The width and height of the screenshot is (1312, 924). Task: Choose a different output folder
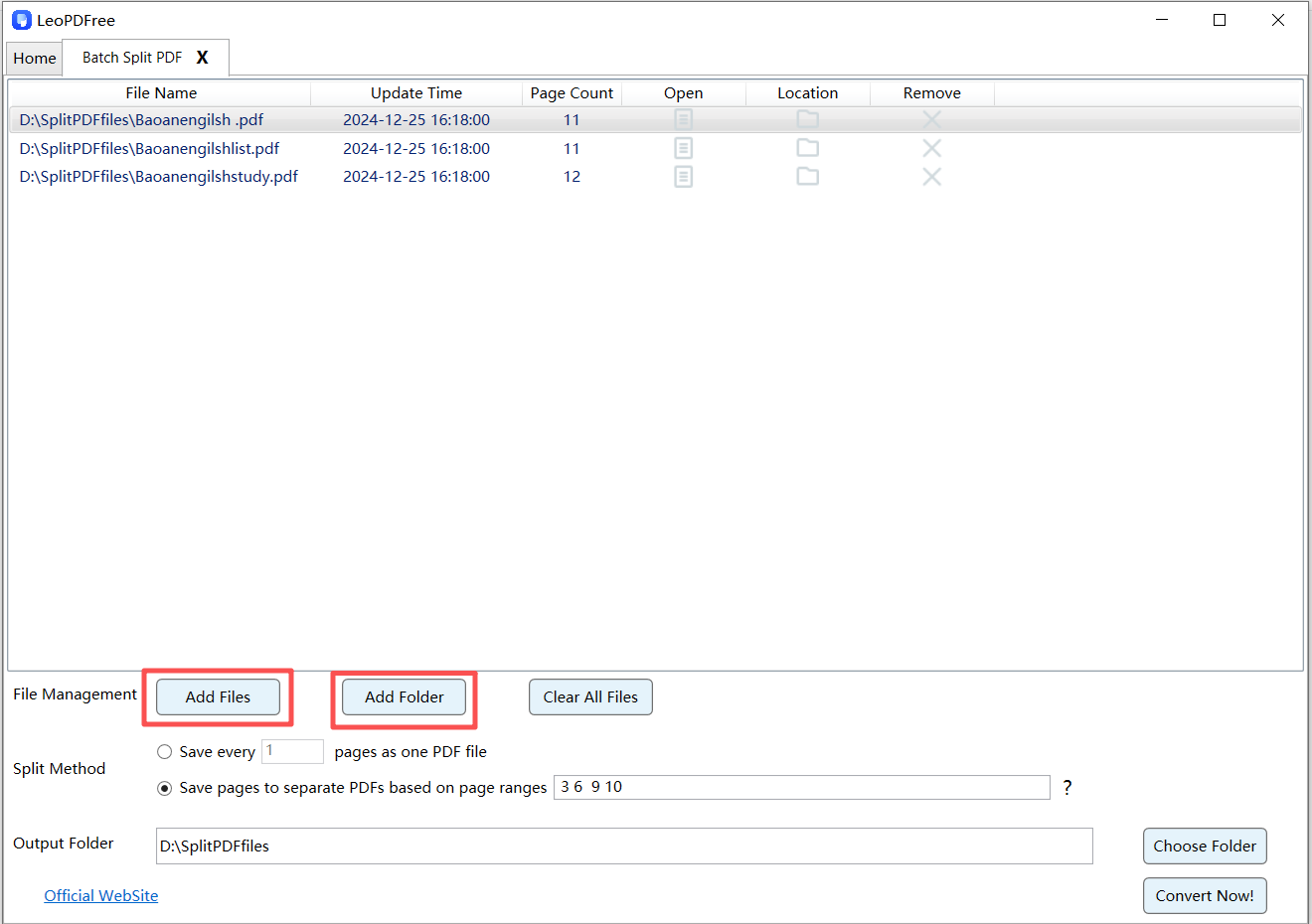point(1205,846)
